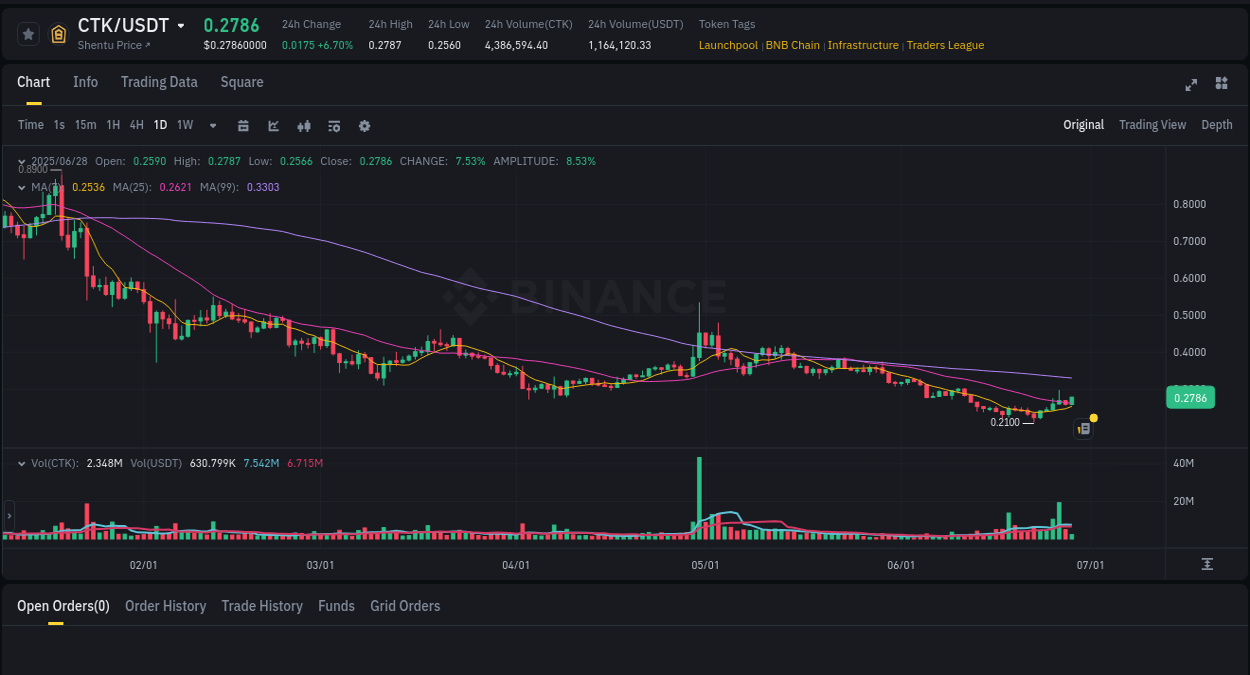
Task: Open the technical indicators candle icon
Action: tap(303, 125)
